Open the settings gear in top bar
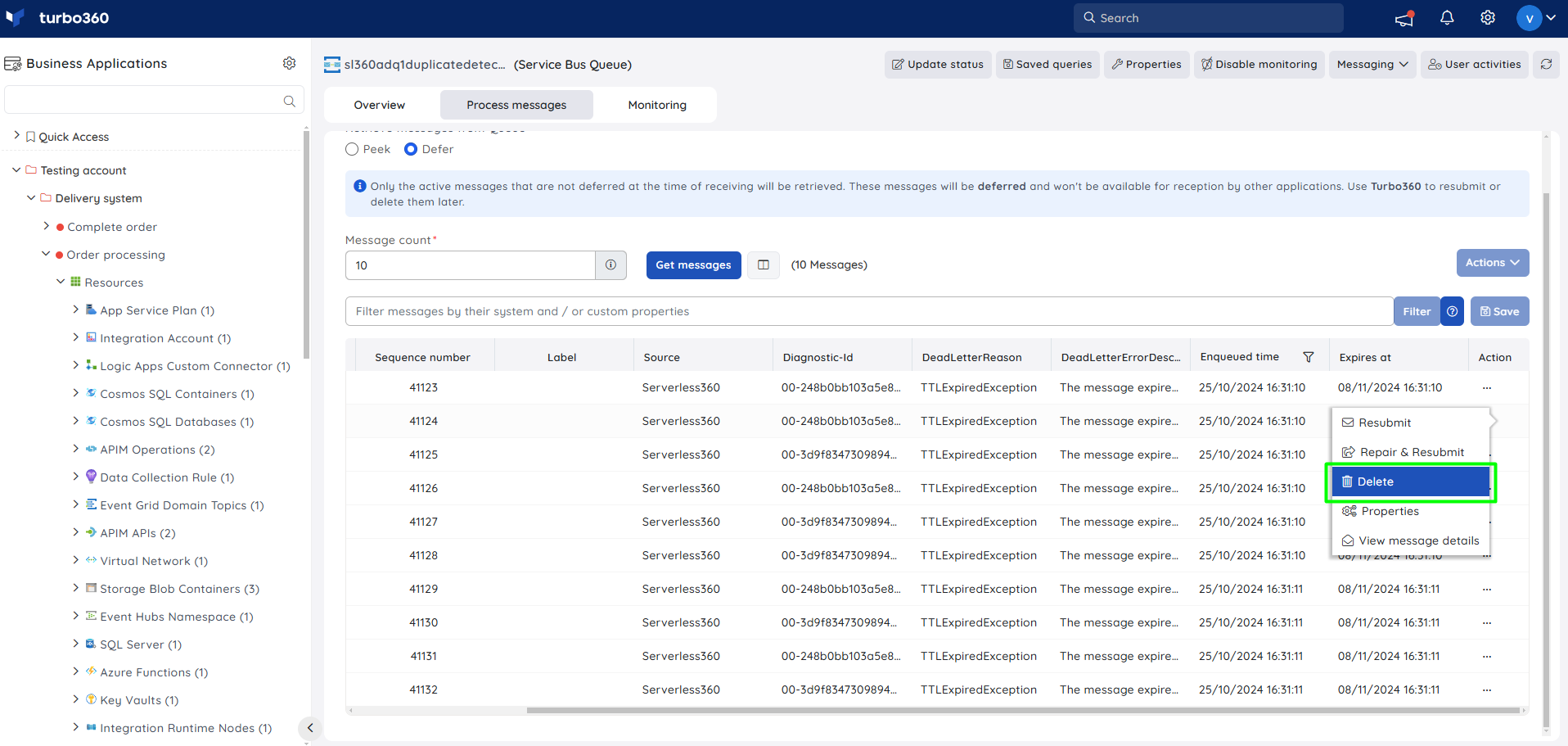The width and height of the screenshot is (1568, 746). pyautogui.click(x=1488, y=18)
